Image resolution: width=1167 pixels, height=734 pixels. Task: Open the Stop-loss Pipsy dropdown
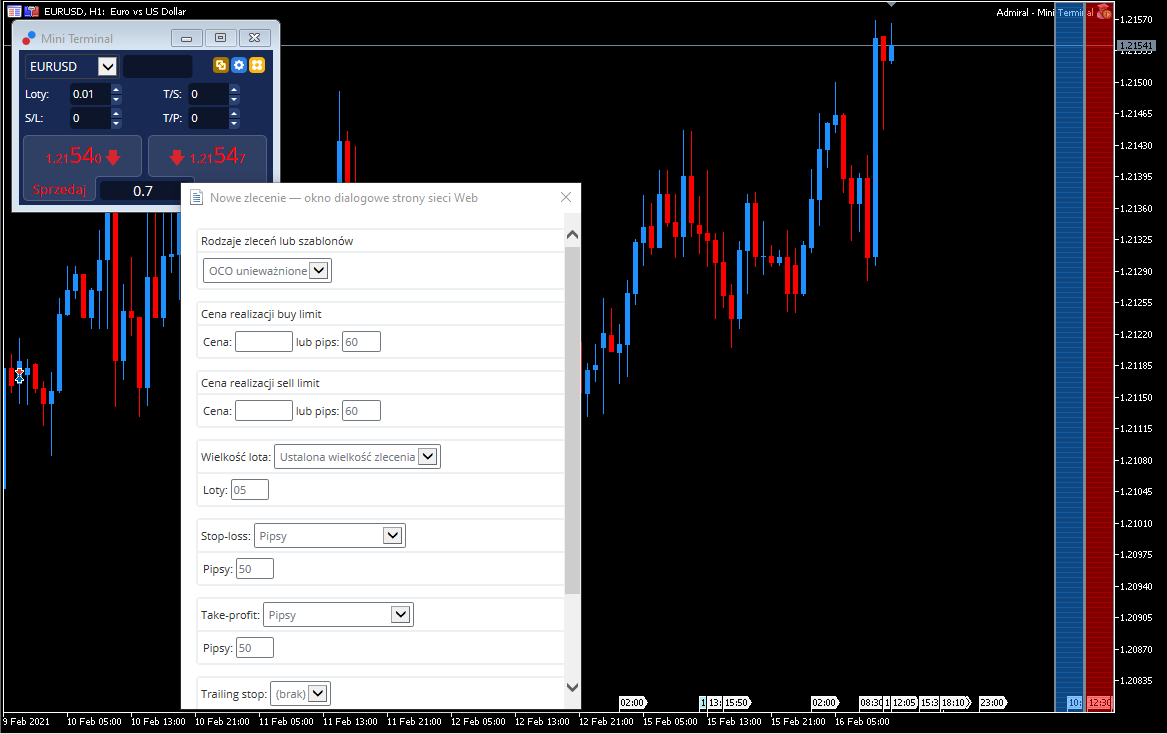tap(392, 535)
